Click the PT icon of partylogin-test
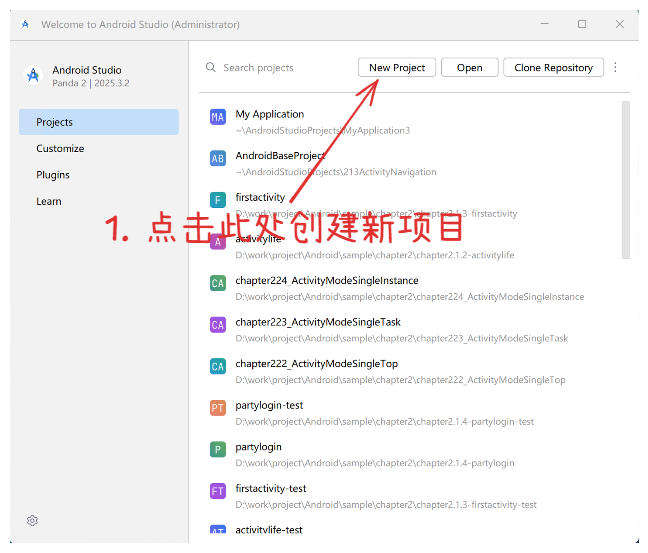The image size is (648, 553). [x=218, y=408]
